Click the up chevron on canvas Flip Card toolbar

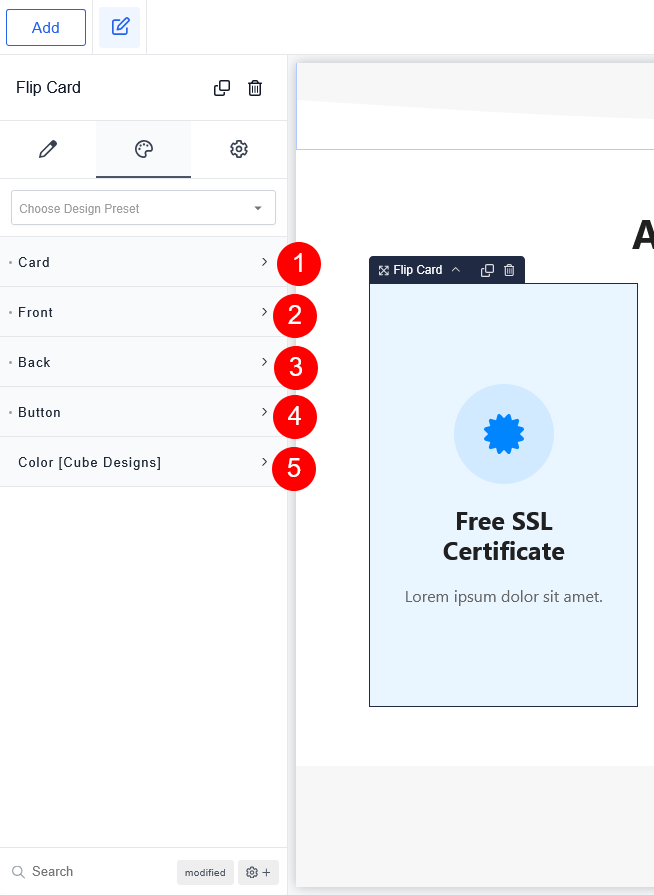456,270
